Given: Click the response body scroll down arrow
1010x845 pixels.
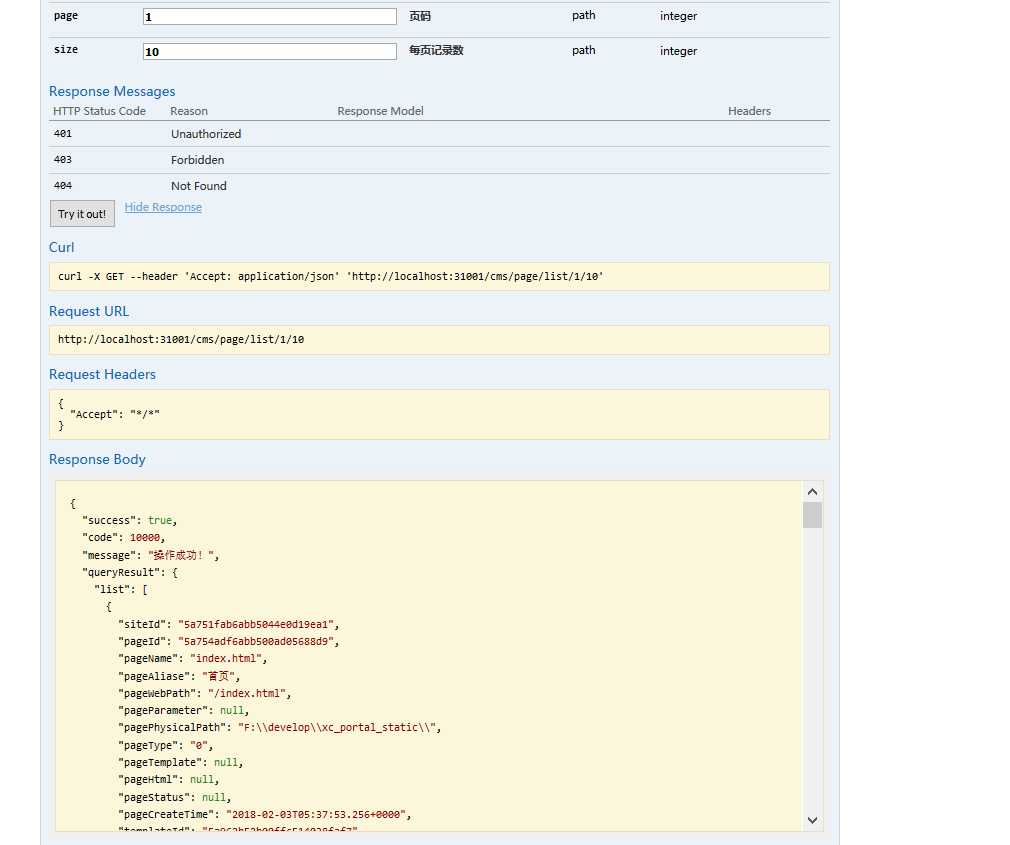Looking at the screenshot, I should [812, 821].
